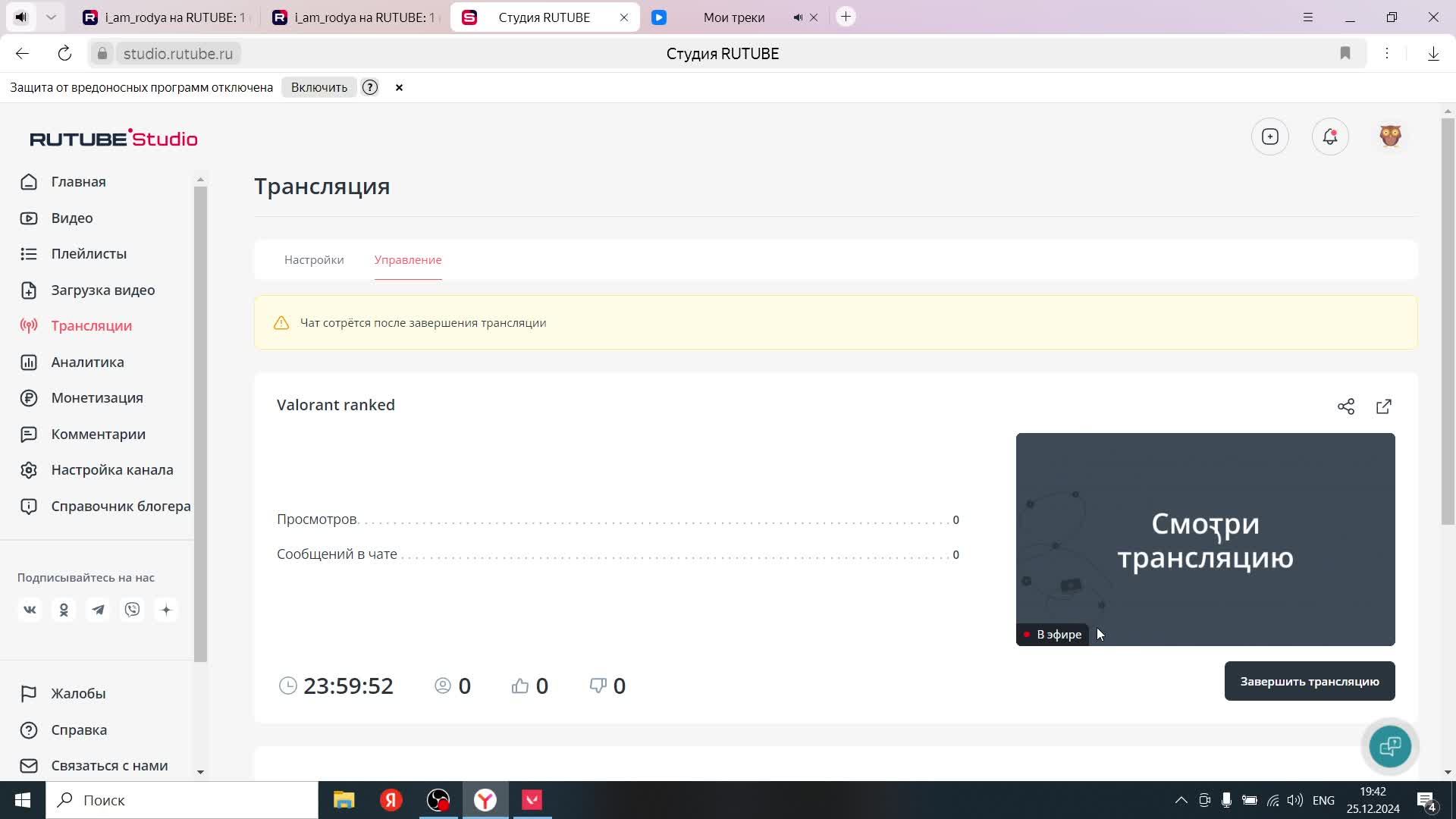Click the Смотри трансляцию preview thumbnail
This screenshot has height=819, width=1456.
[x=1205, y=539]
